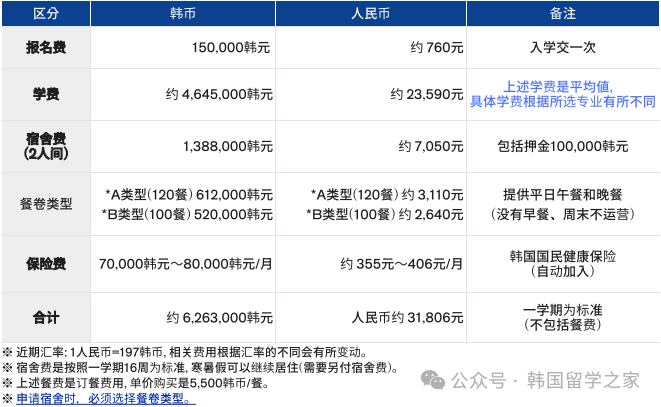This screenshot has width=661, height=407.
Task: Select the 70,000韩元~80,000韩元/月 cell
Action: click(185, 264)
